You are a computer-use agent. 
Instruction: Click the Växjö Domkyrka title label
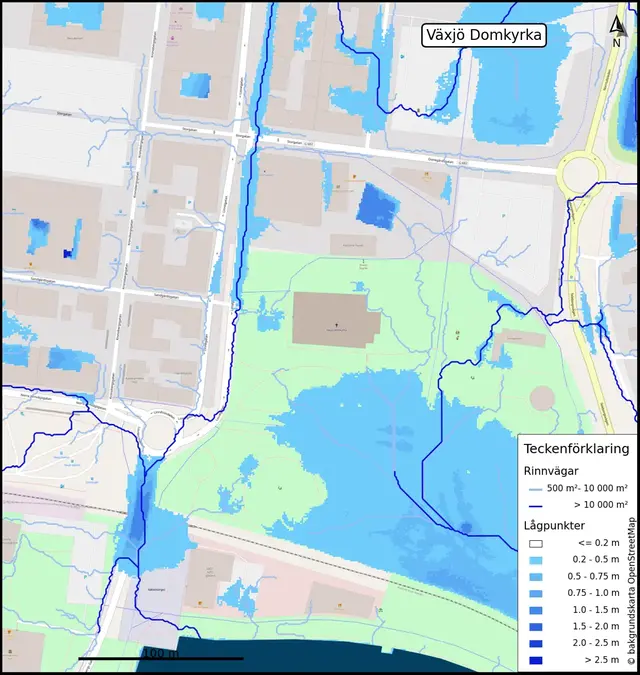(483, 36)
